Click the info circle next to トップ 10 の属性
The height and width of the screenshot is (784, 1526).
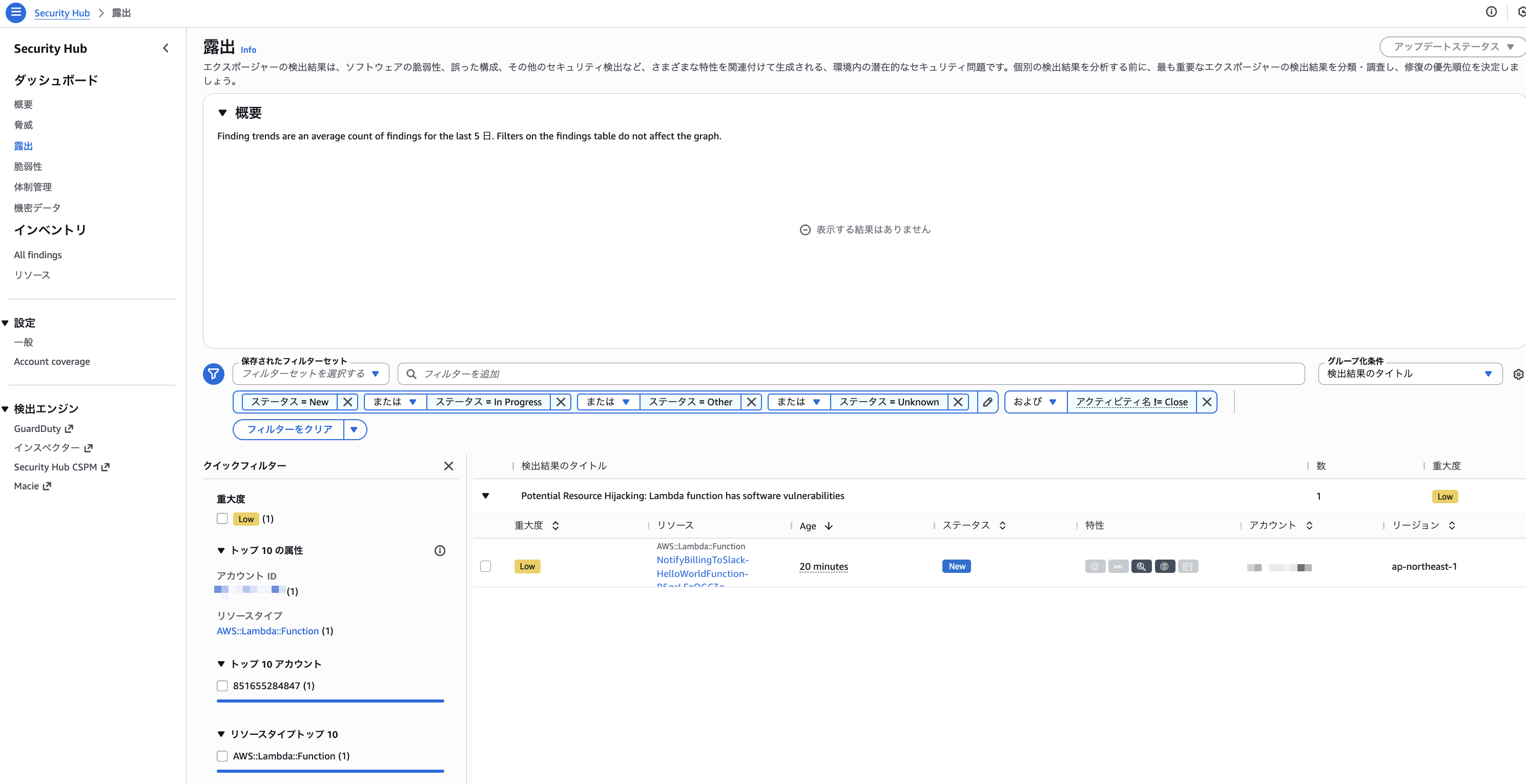(x=440, y=550)
